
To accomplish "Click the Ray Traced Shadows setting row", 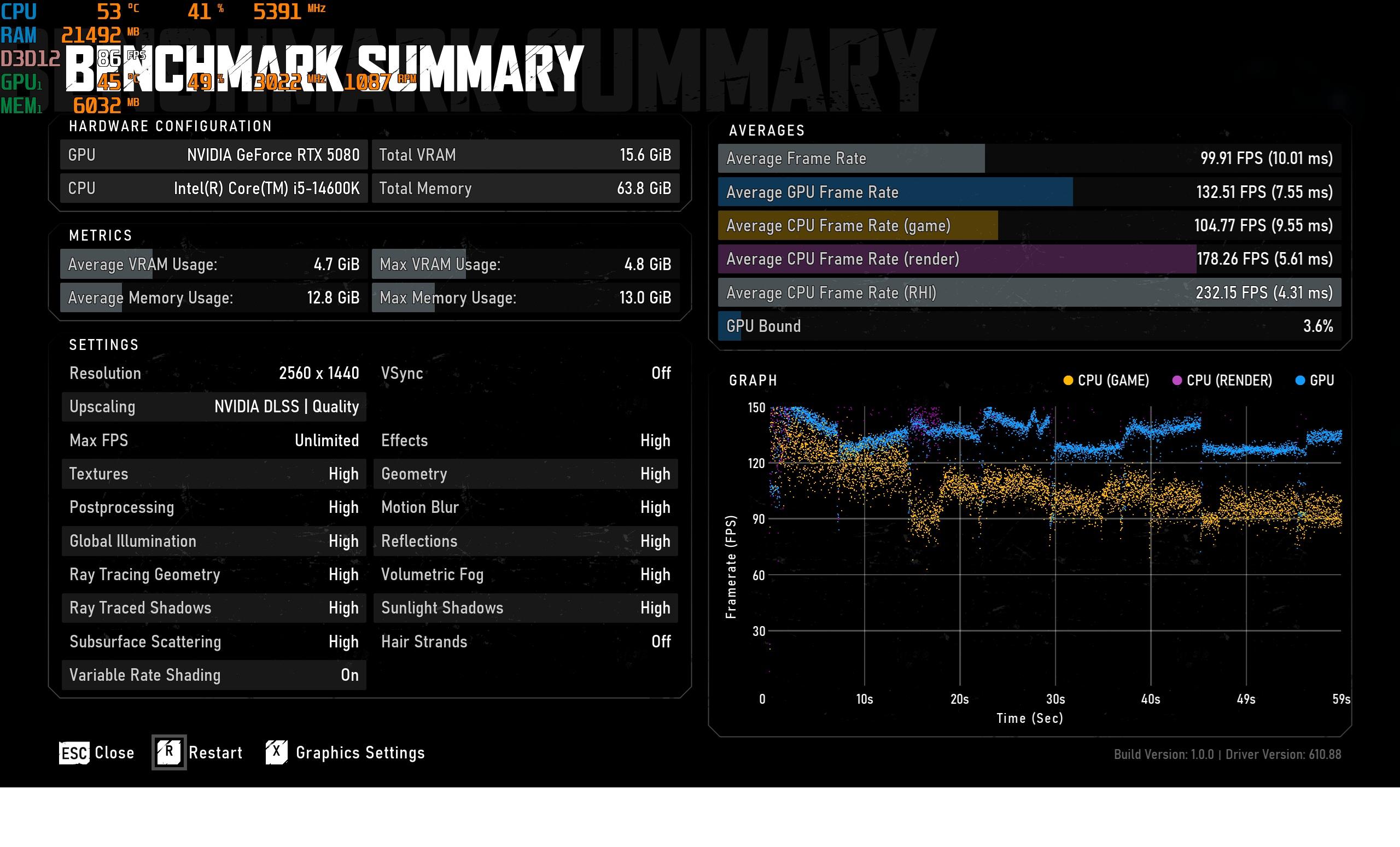I will pos(214,608).
